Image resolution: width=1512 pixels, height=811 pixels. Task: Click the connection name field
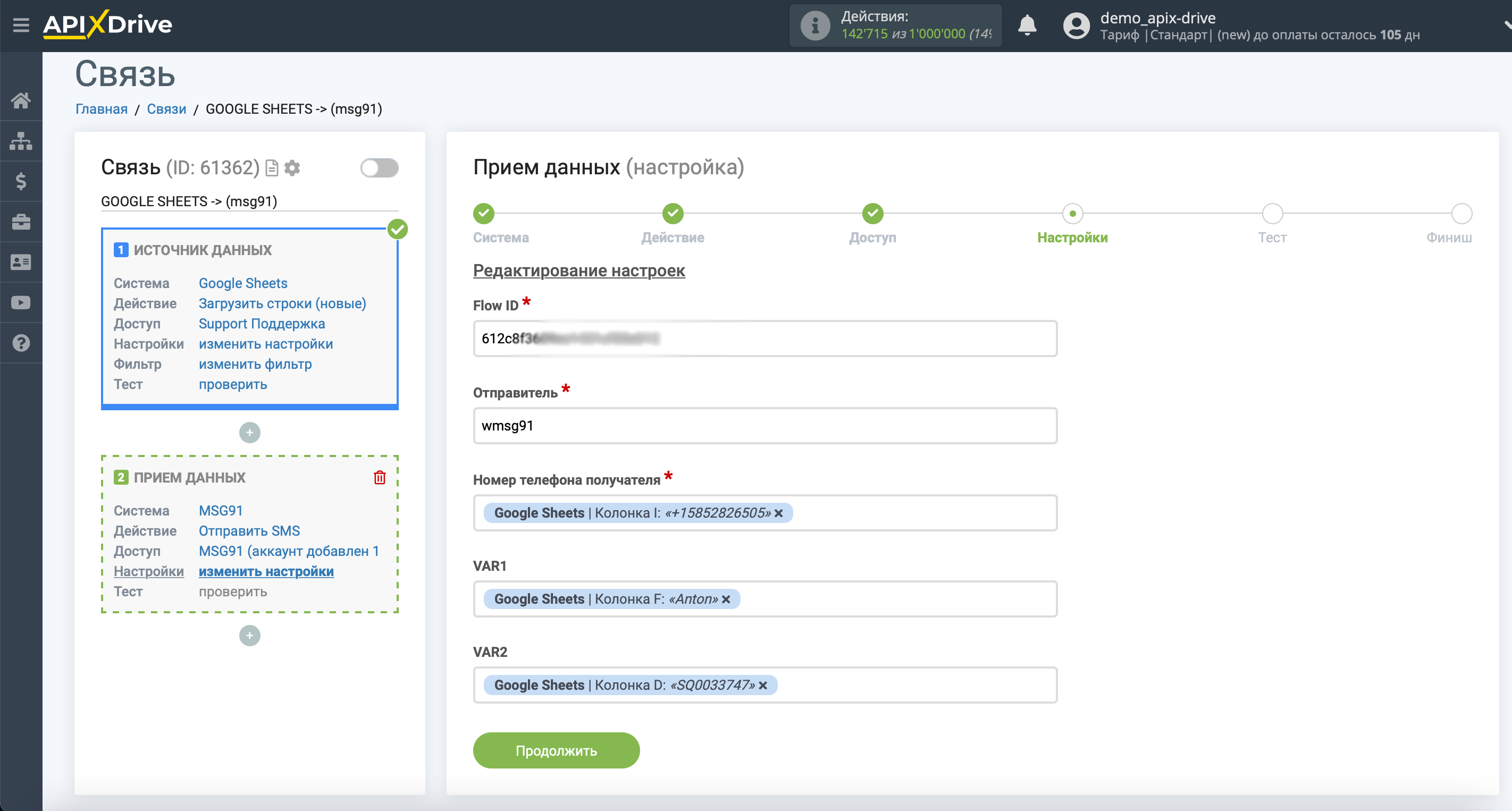click(249, 201)
